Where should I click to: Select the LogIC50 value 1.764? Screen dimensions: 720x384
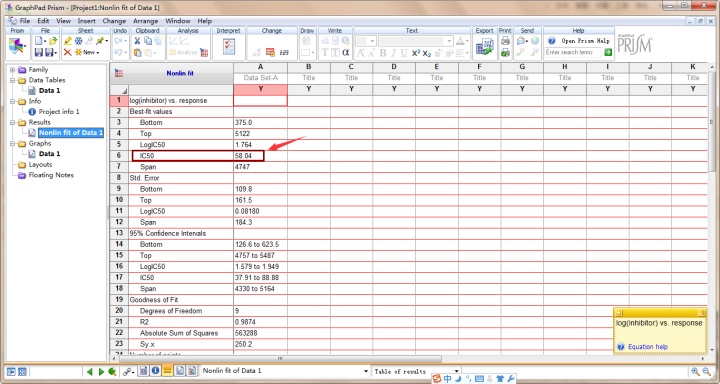coord(260,145)
